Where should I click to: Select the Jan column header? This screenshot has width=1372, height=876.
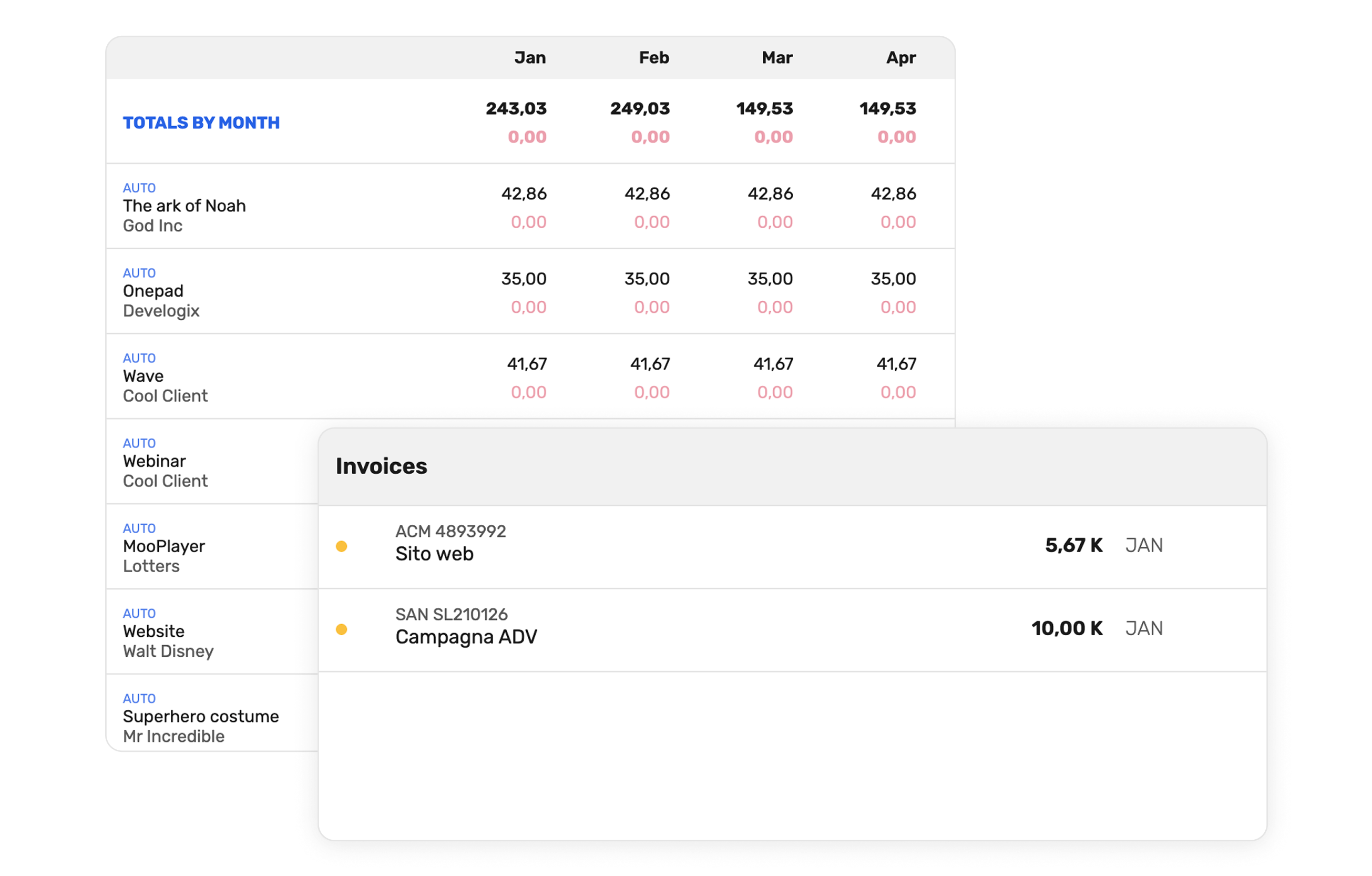click(x=529, y=57)
